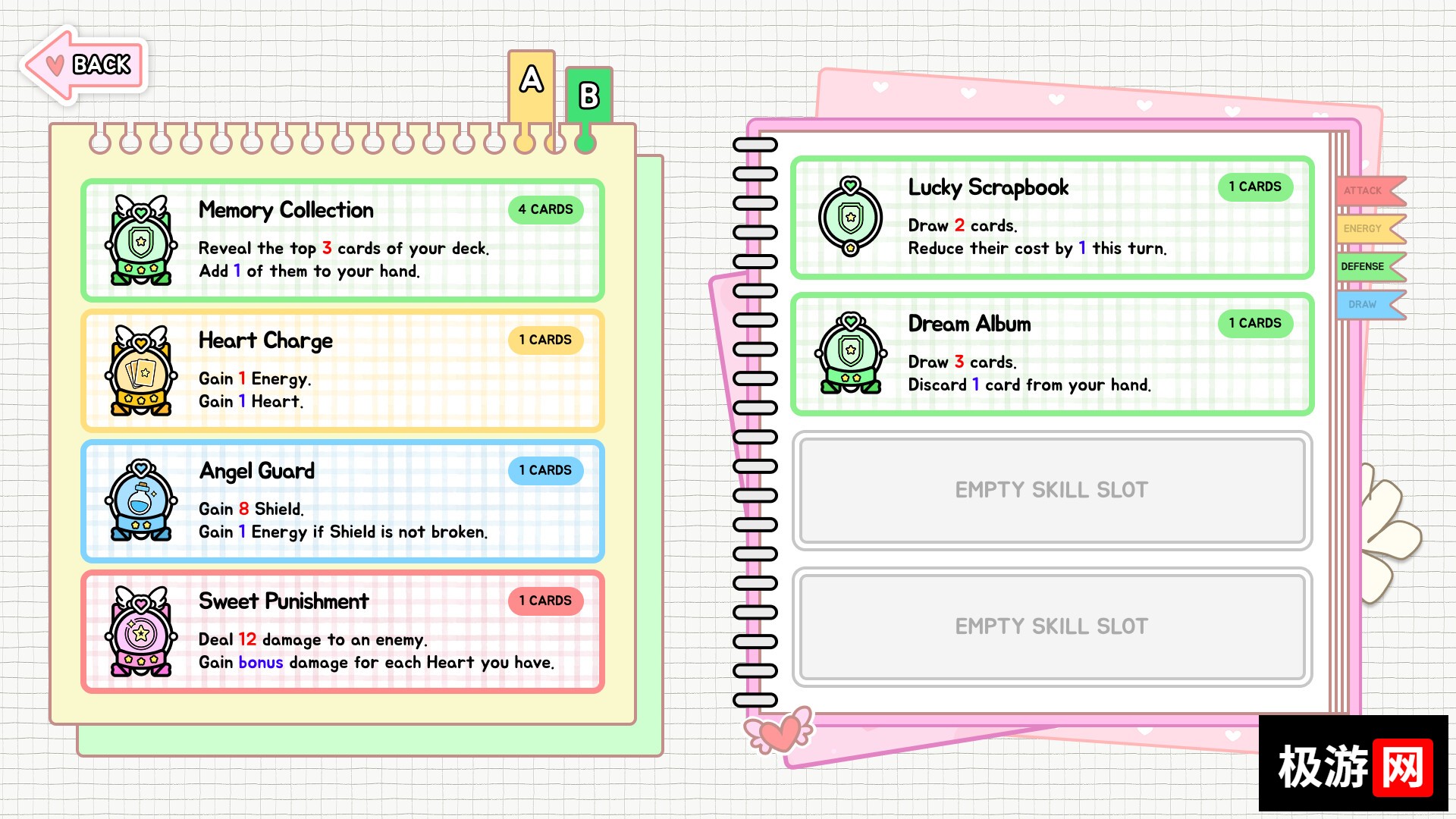The image size is (1456, 819).
Task: Click 'Gain 1 Heart.' description line
Action: click(x=251, y=402)
